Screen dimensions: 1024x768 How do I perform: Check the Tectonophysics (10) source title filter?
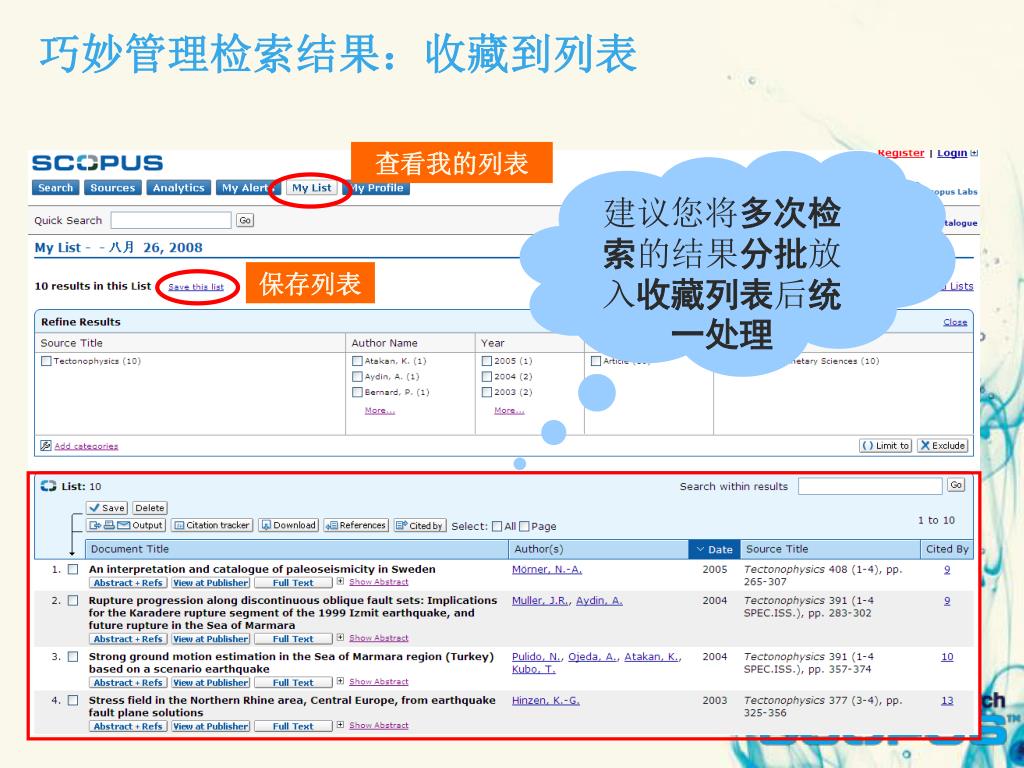tap(46, 361)
